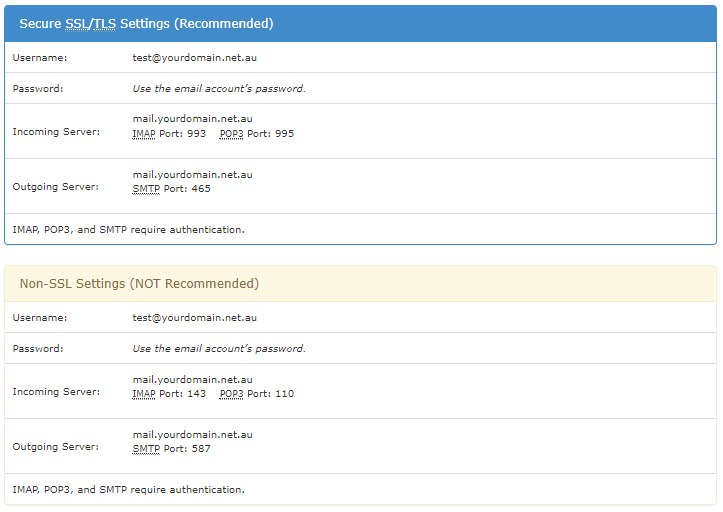
Task: Click the IMAP abbreviation beside port 993
Action: 144,133
